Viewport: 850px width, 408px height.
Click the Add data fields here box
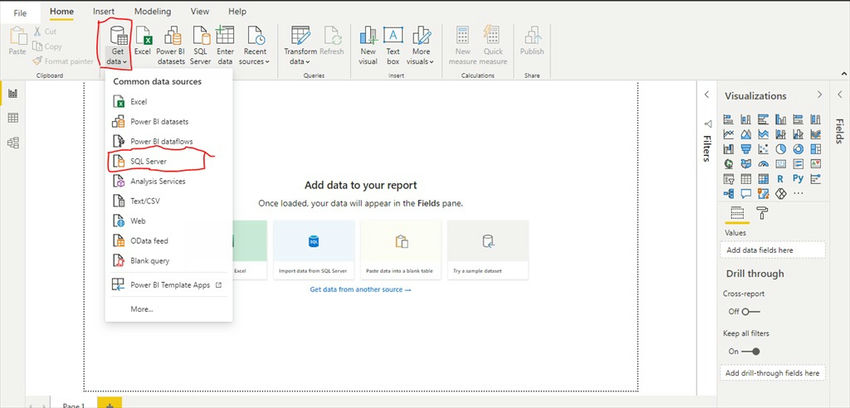click(x=773, y=250)
